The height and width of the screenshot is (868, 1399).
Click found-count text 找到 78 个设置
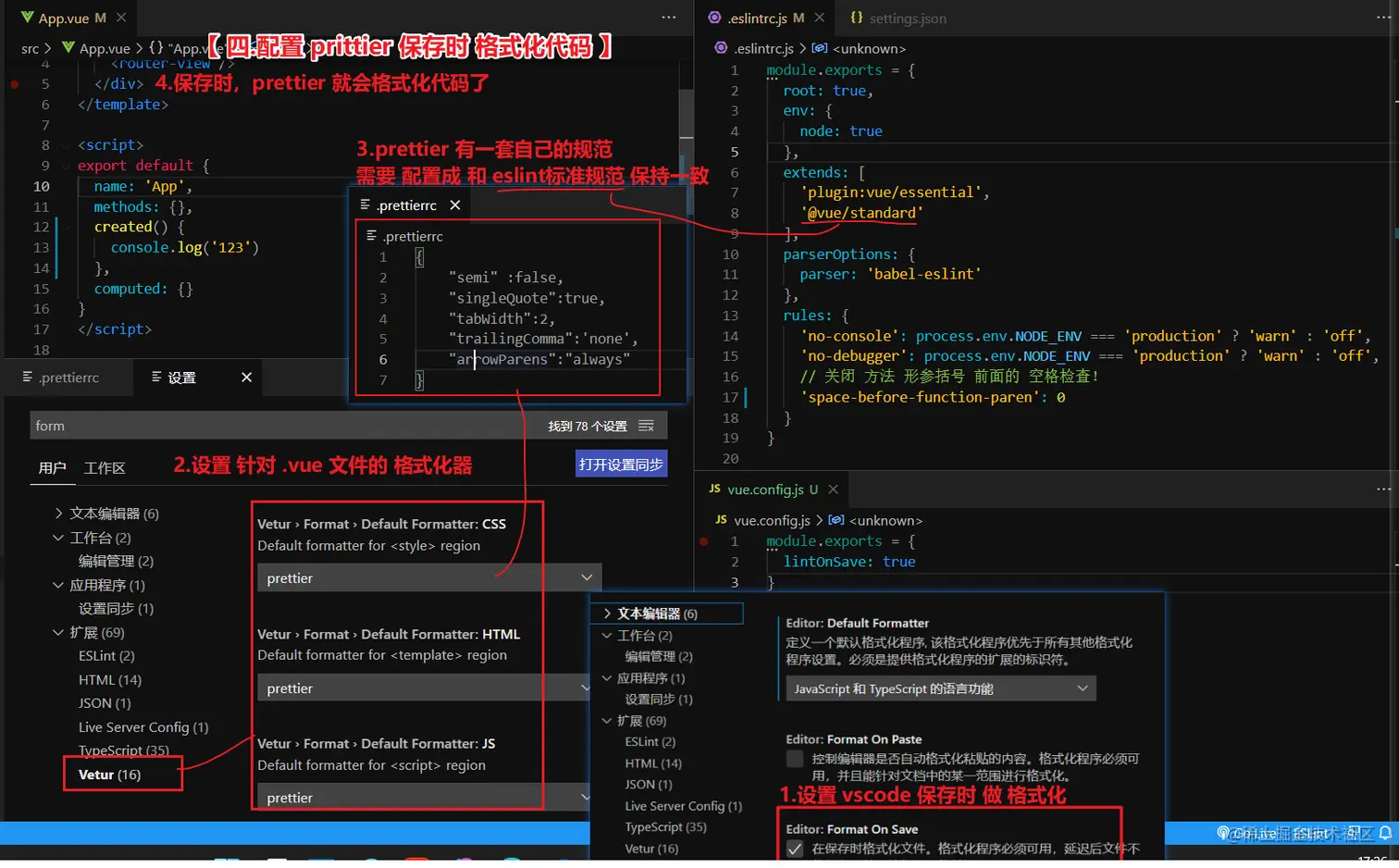588,426
